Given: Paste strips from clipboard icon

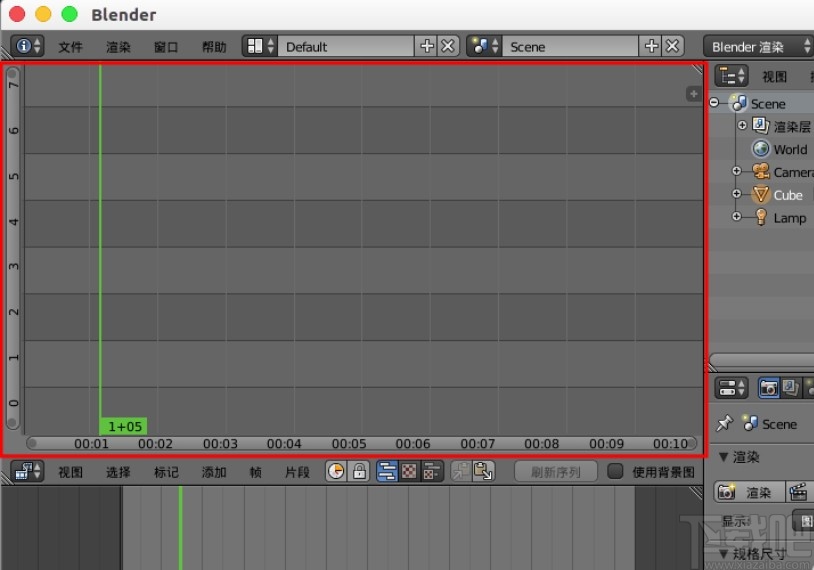Looking at the screenshot, I should pyautogui.click(x=483, y=471).
